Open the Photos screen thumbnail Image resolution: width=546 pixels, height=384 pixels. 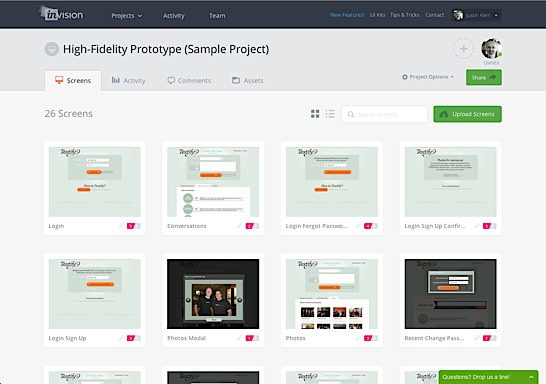332,294
